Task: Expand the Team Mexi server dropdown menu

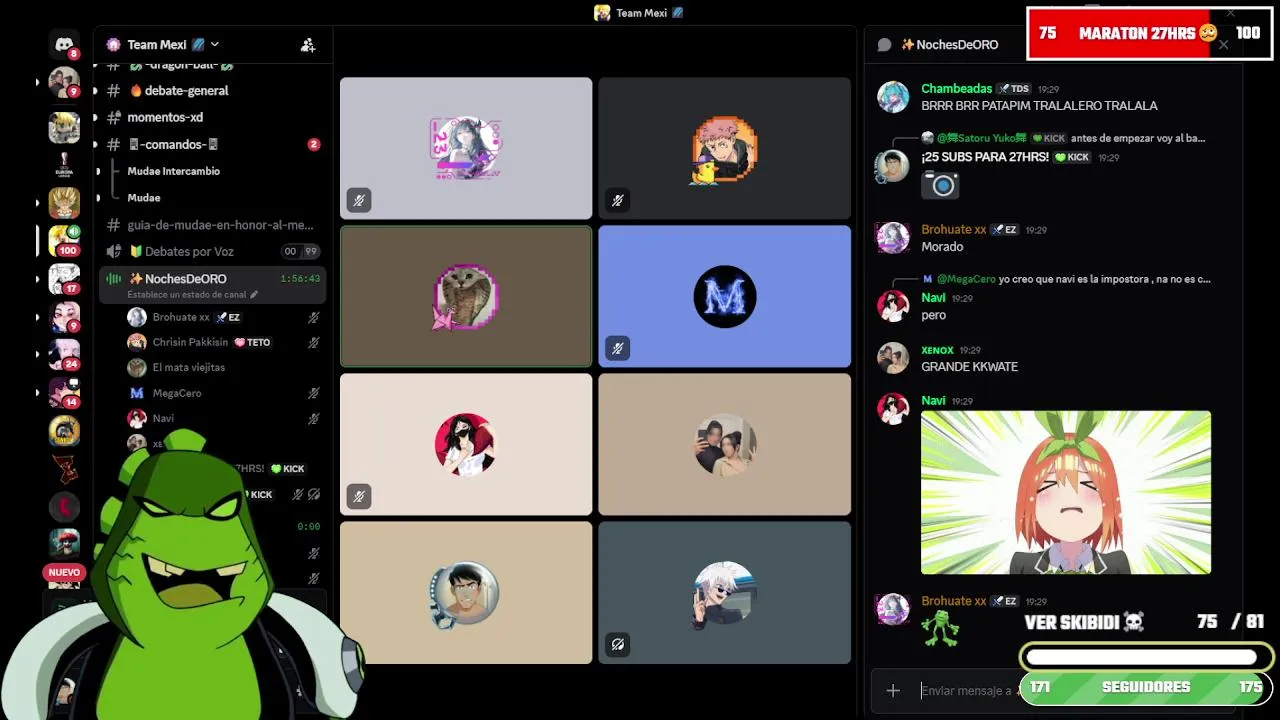Action: coord(214,44)
